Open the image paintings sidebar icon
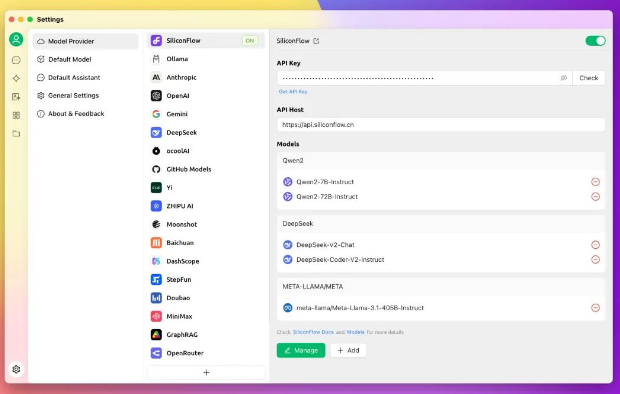This screenshot has width=620, height=394. coord(16,97)
